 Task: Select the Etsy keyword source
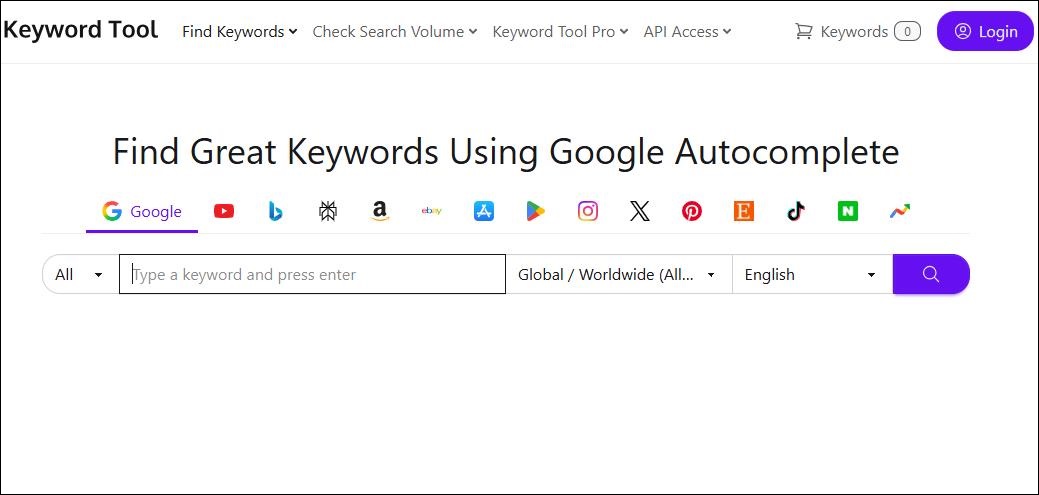pyautogui.click(x=743, y=211)
